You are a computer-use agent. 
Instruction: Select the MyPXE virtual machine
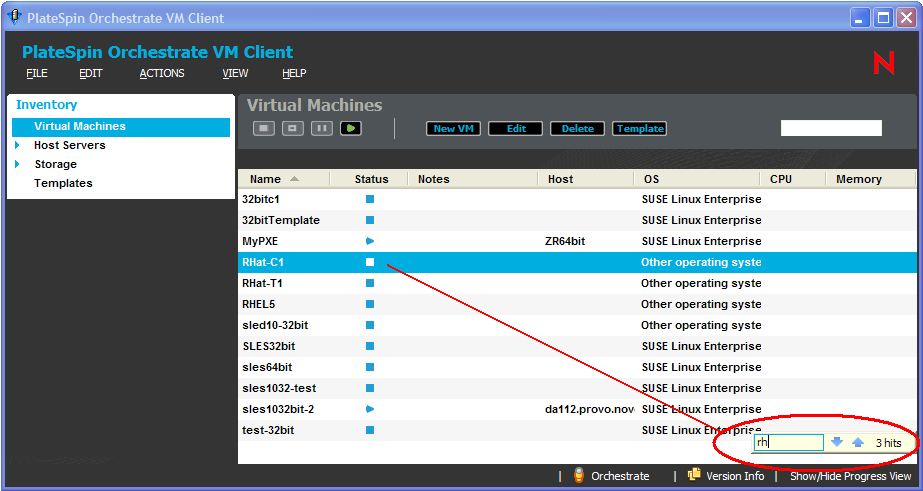[577, 241]
